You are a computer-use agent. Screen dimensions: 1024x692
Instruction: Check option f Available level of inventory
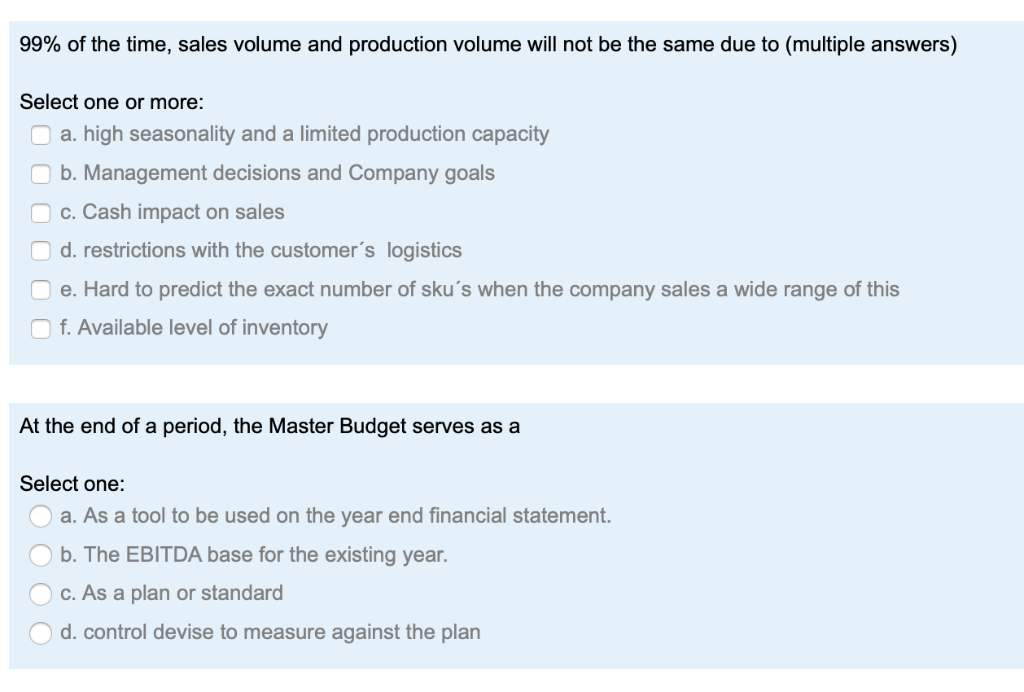point(40,327)
